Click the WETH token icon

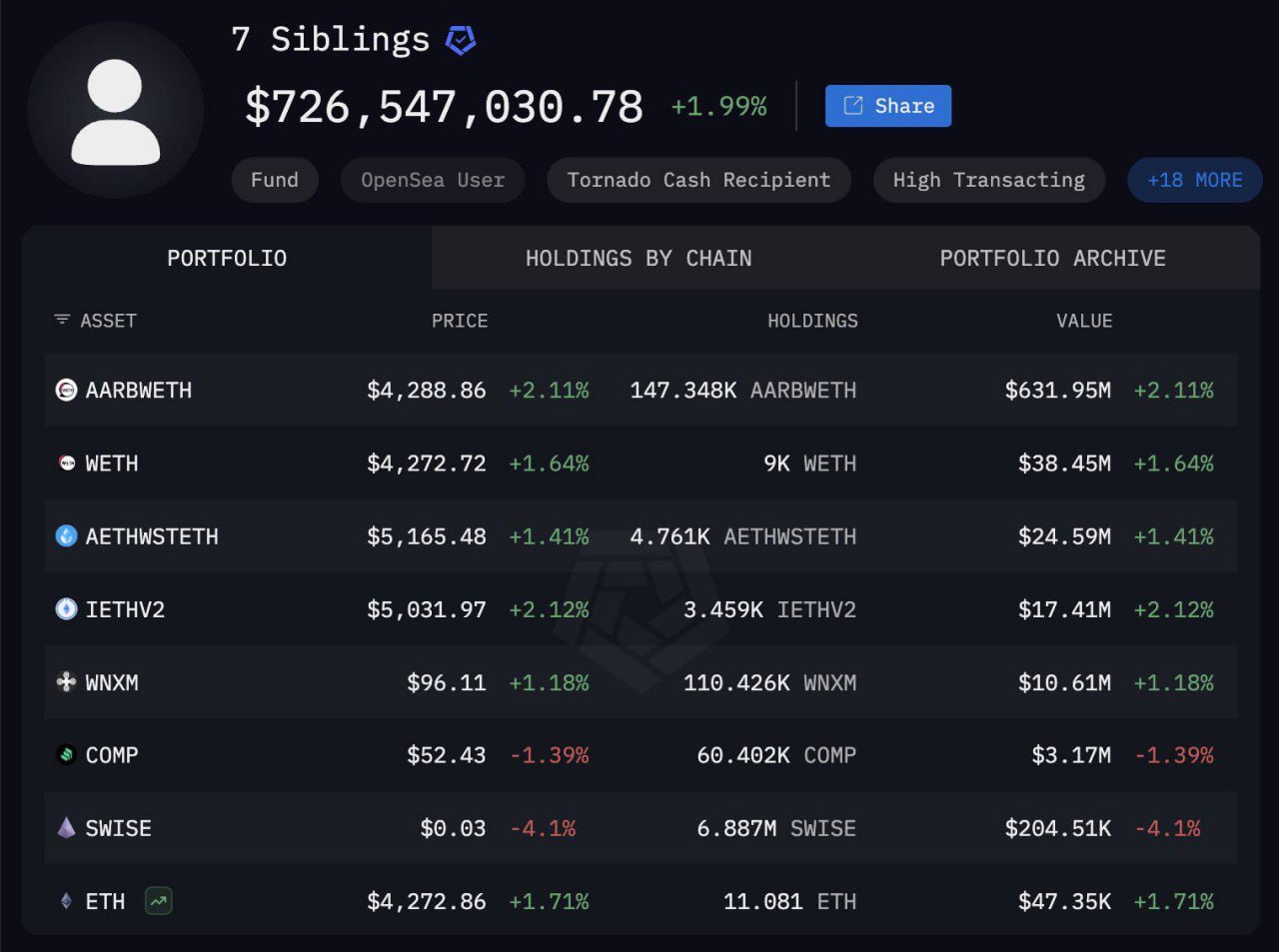point(66,464)
